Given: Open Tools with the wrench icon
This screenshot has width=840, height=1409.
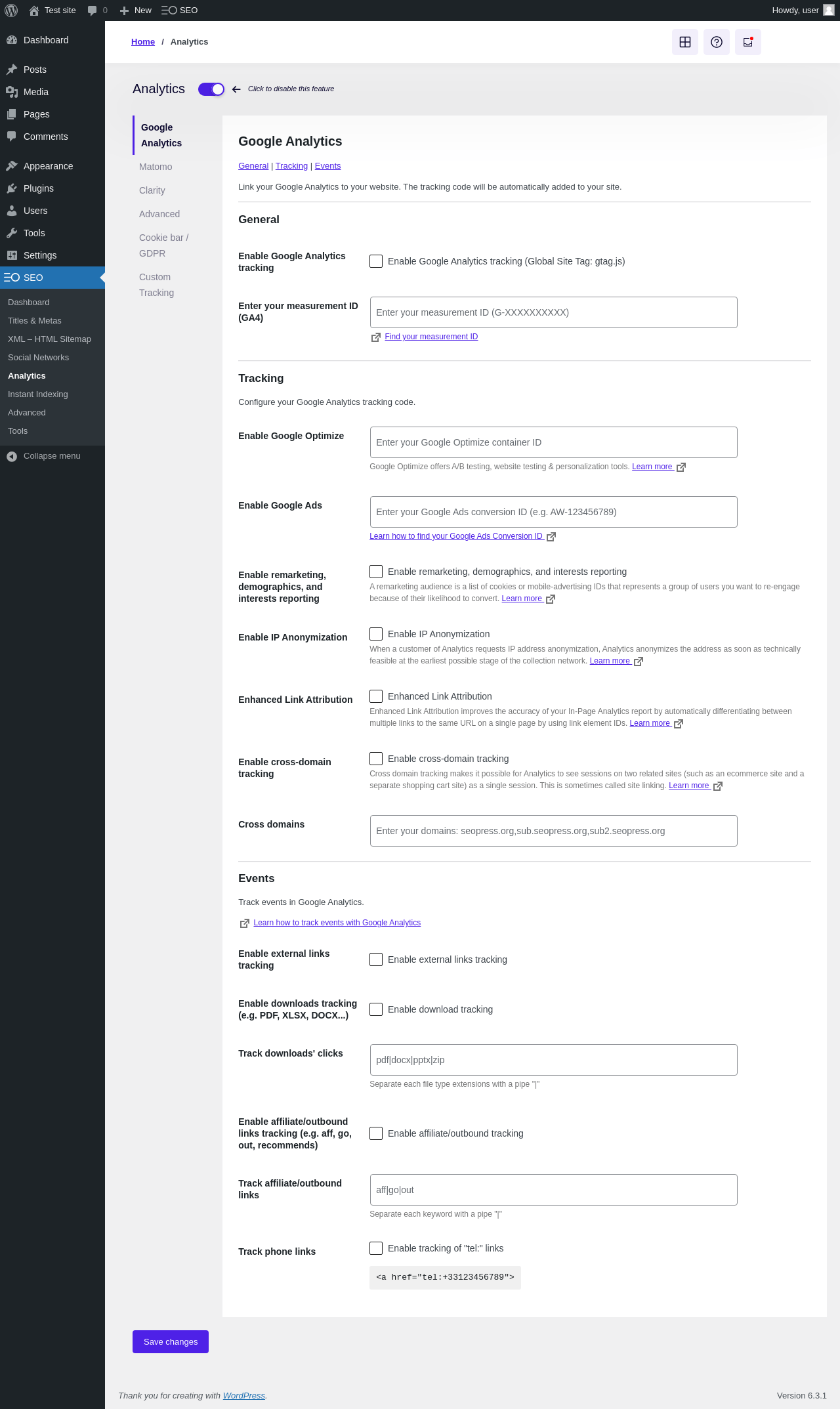Looking at the screenshot, I should 52,233.
